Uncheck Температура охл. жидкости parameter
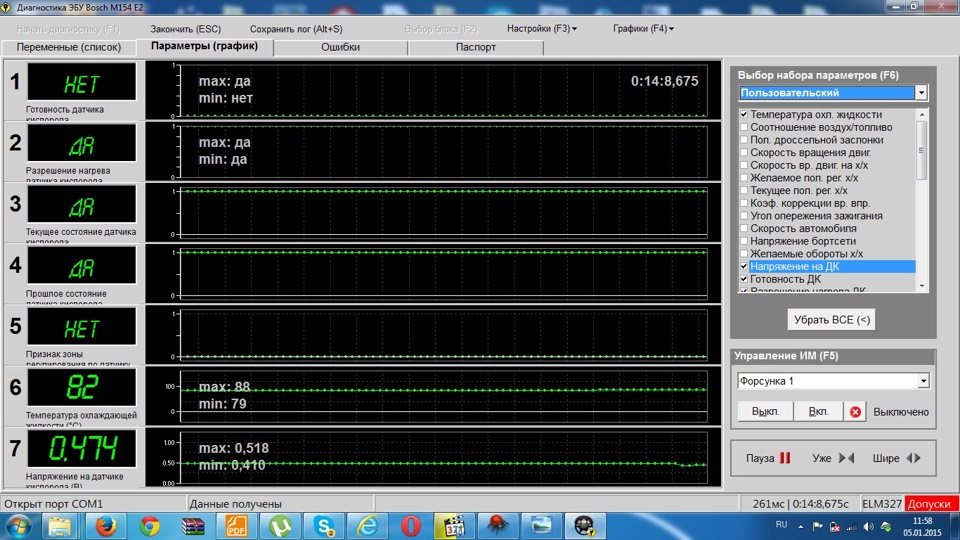 pyautogui.click(x=744, y=115)
